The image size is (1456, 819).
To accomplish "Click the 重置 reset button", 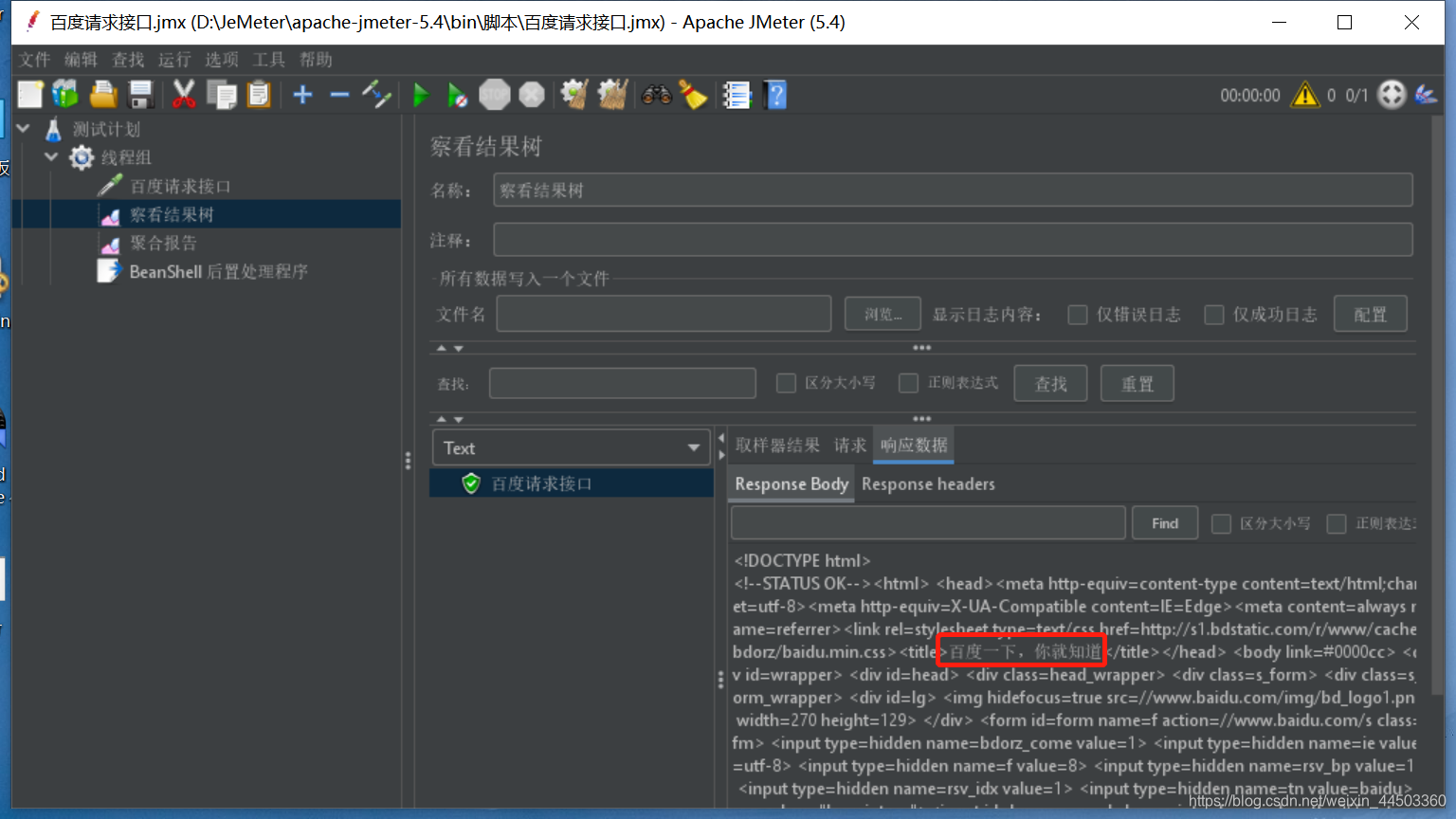I will (1137, 383).
